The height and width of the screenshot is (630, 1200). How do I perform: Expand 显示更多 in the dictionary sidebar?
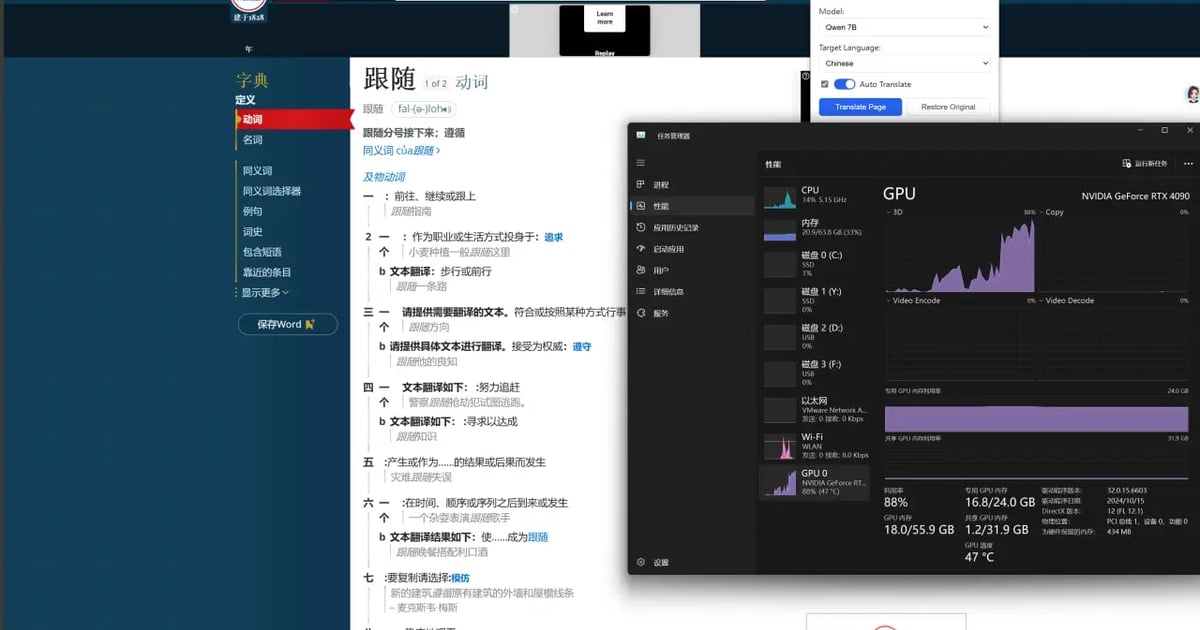tap(265, 293)
